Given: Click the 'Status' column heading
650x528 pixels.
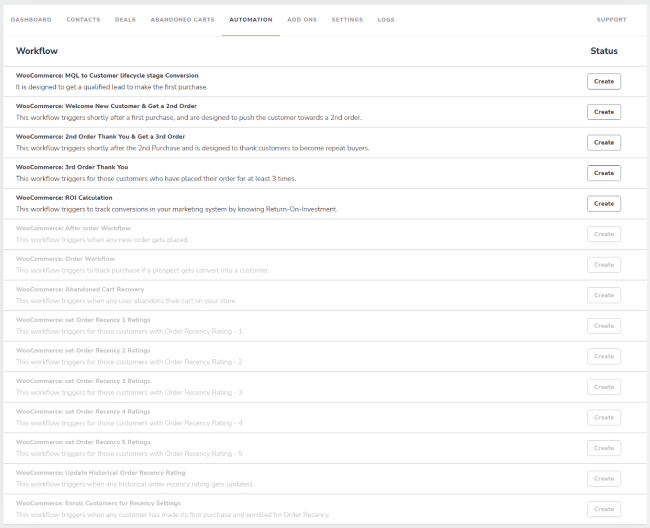Looking at the screenshot, I should click(x=604, y=51).
